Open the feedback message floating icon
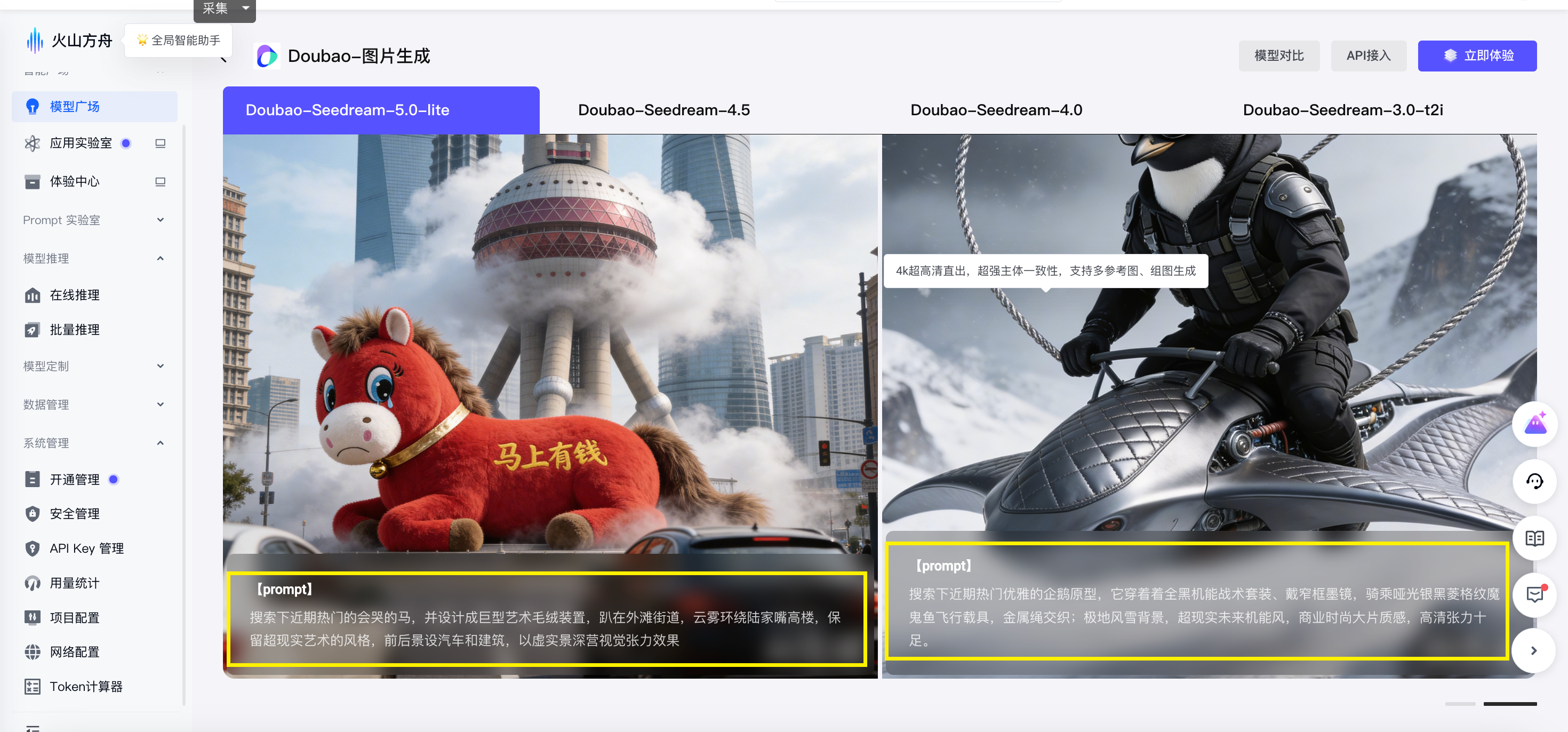 [1534, 594]
